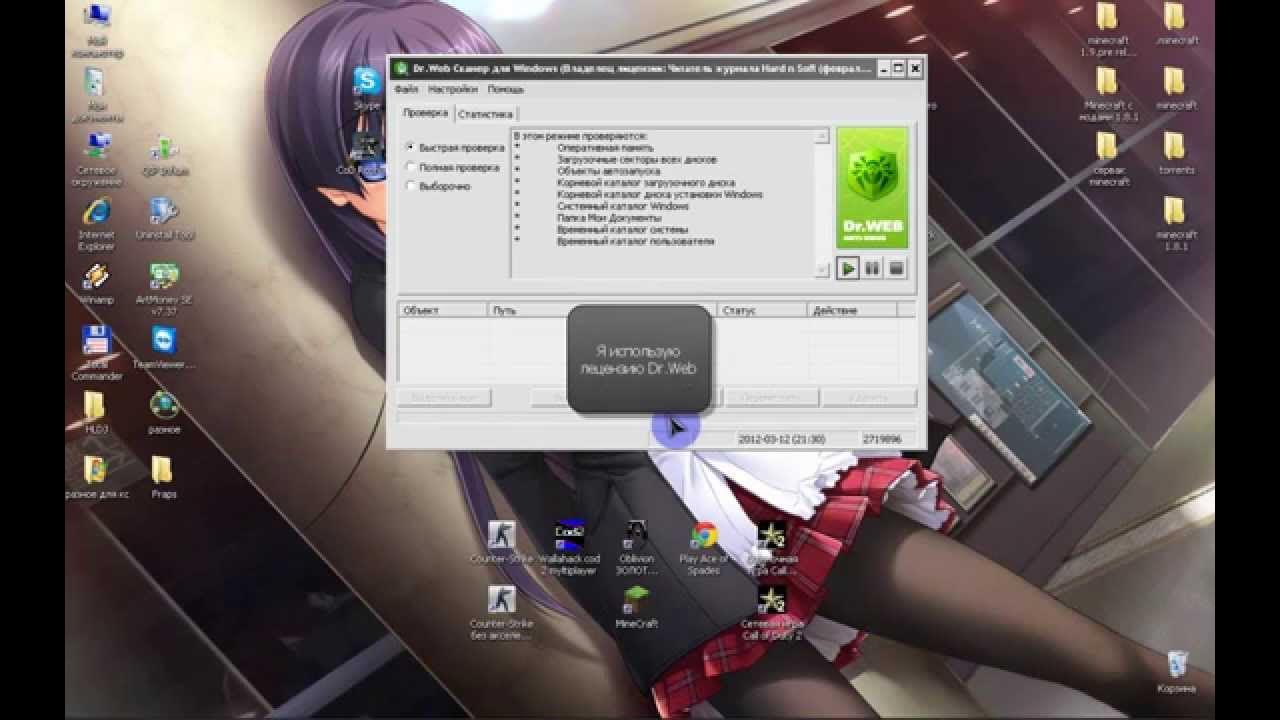Launch Counter-Strike без англе... shortcut
This screenshot has height=720, width=1280.
[501, 612]
